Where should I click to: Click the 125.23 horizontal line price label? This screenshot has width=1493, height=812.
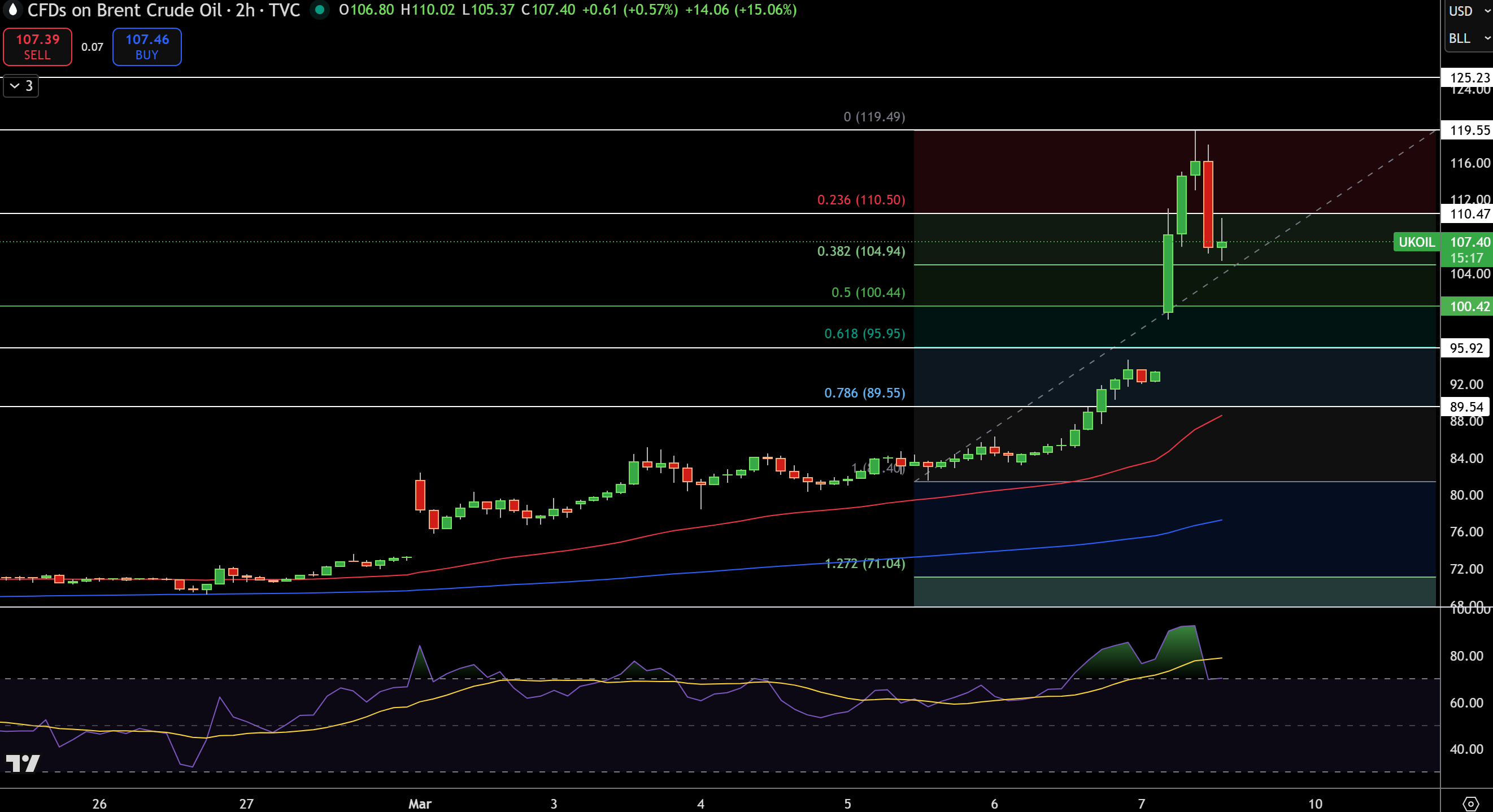[x=1467, y=77]
